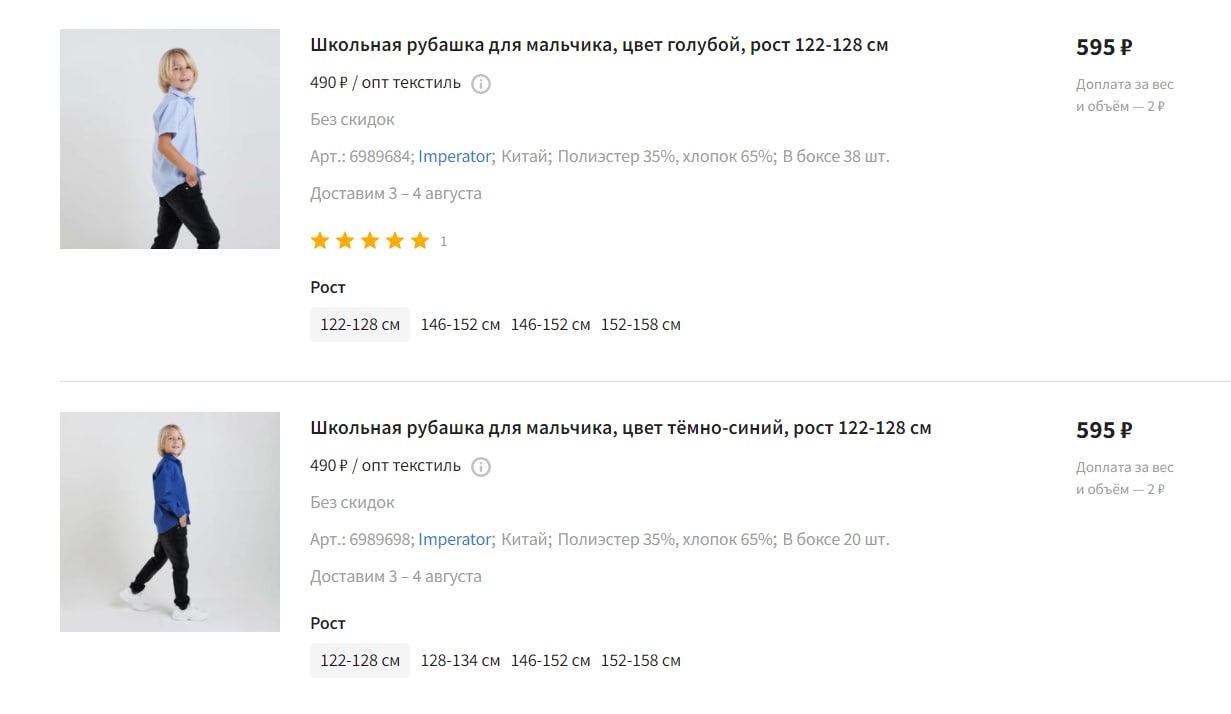This screenshot has width=1231, height=714.
Task: Click the five-star rating of light blue shirt
Action: tap(370, 241)
